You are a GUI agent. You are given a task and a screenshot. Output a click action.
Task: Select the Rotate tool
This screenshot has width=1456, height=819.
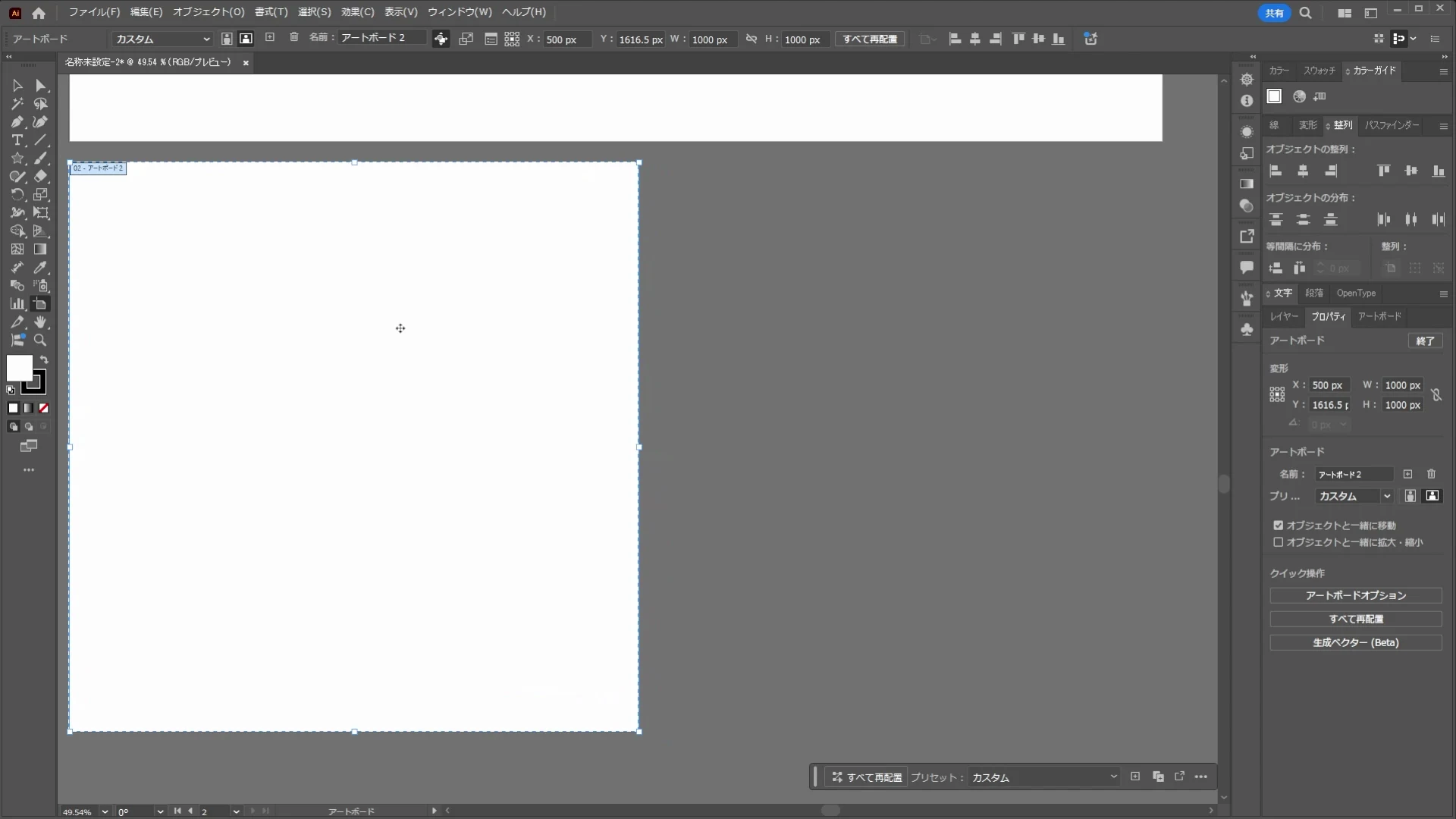17,195
